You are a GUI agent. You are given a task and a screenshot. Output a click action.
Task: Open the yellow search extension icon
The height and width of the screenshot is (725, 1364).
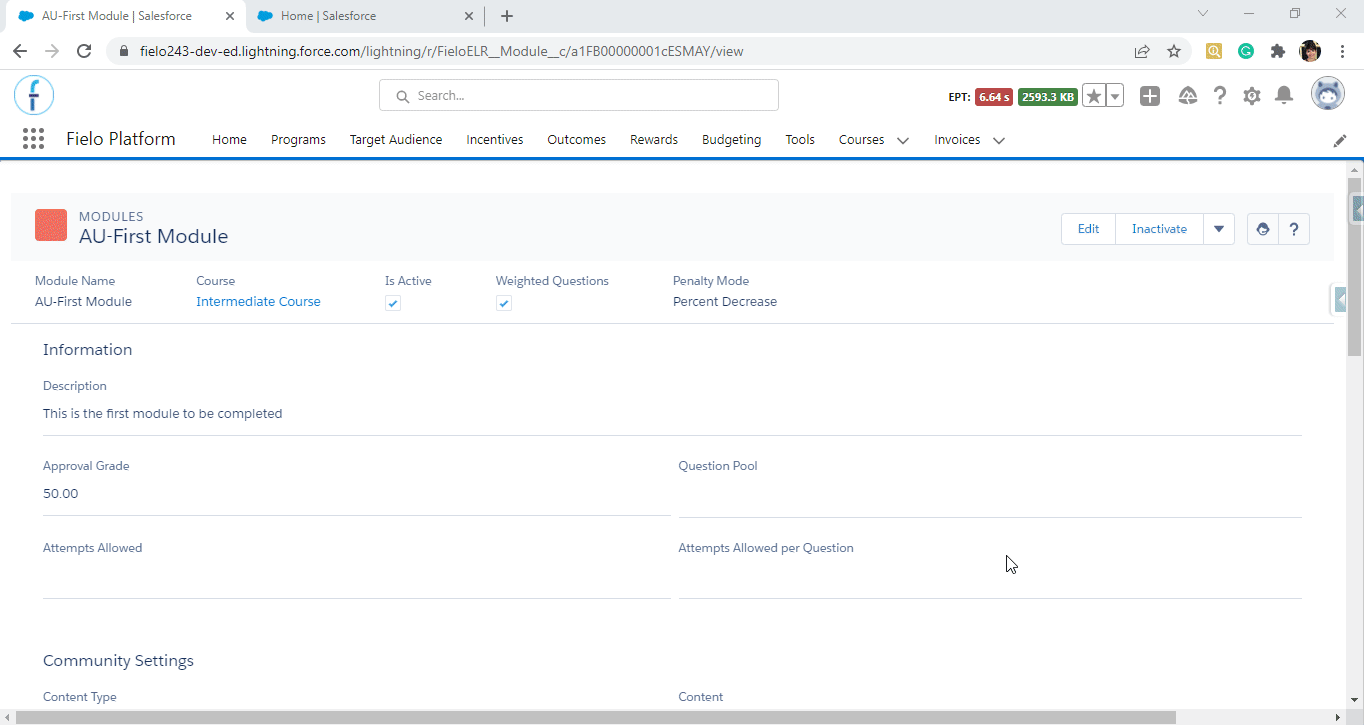pos(1214,51)
